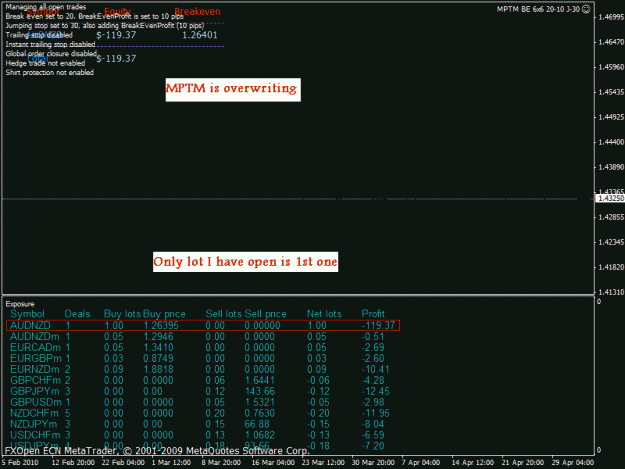Select the 'Instant trailing stop disabled' line
This screenshot has height=469, width=625.
tap(50, 44)
